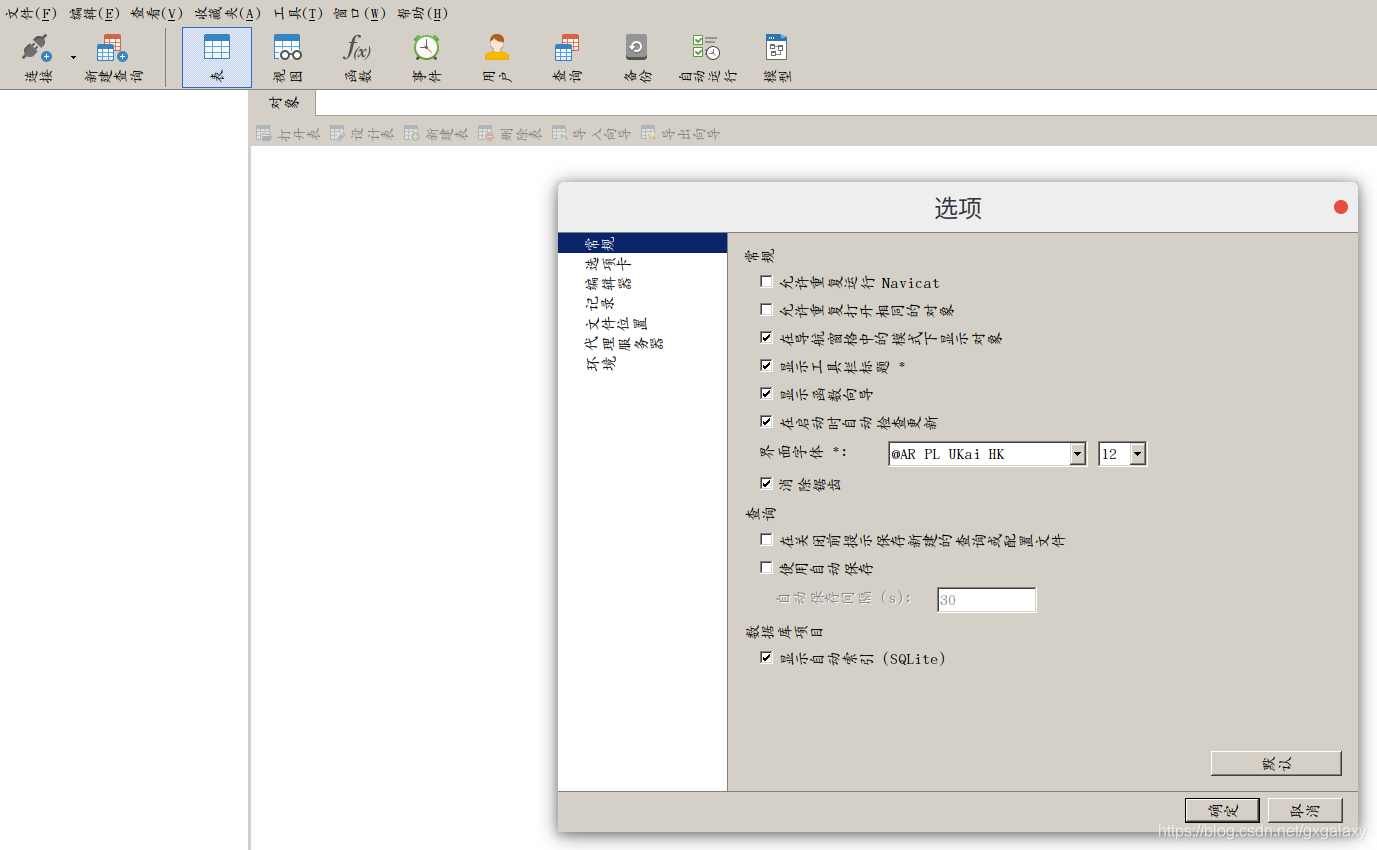Switch to the 对象 (Objects) tab

click(x=283, y=103)
